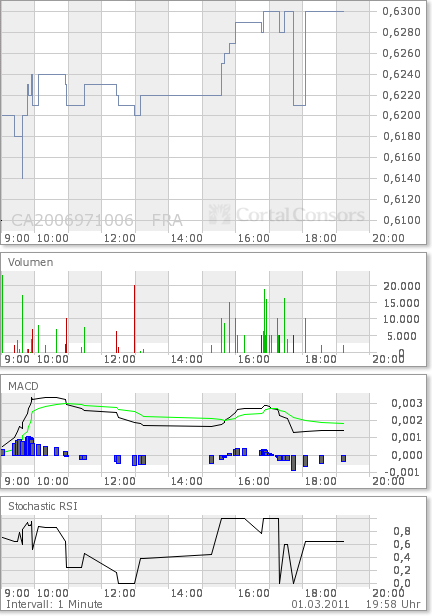
Task: Click the 15.000 volume axis value
Action: click(401, 303)
